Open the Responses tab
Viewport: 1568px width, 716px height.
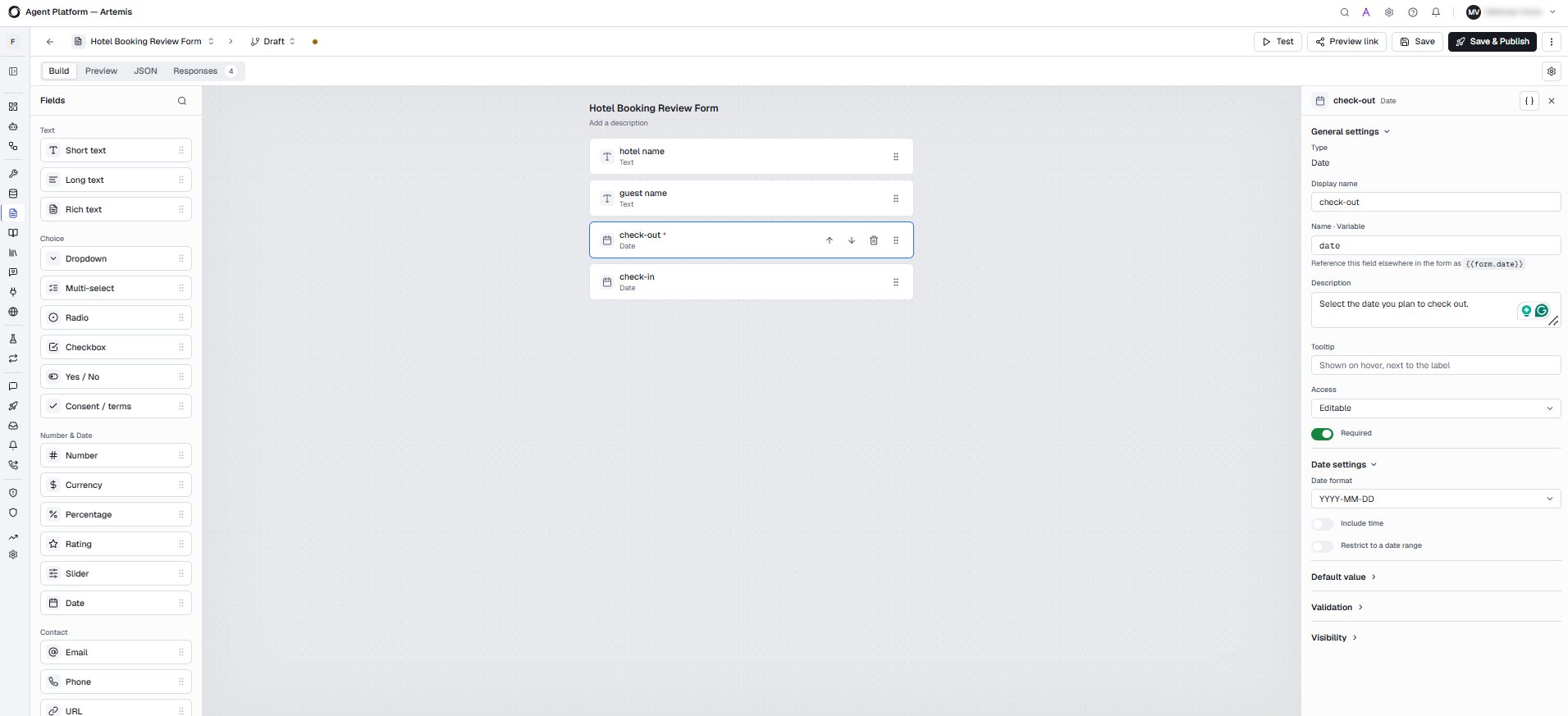coord(204,71)
